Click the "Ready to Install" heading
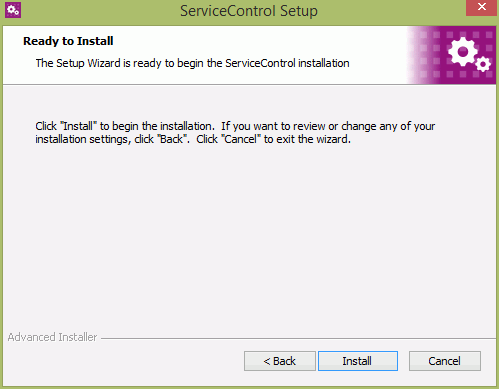 click(68, 41)
